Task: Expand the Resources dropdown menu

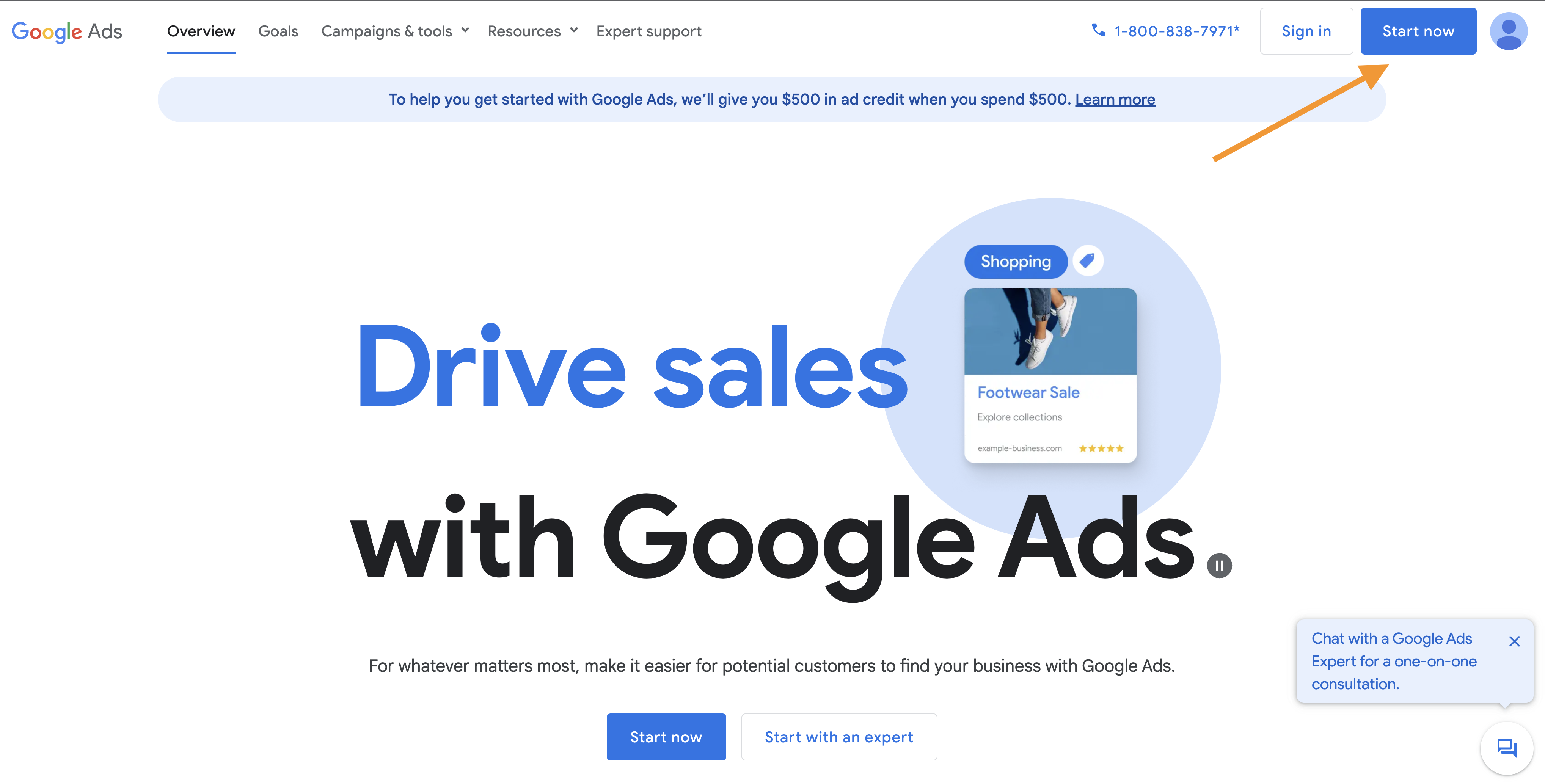Action: point(532,31)
